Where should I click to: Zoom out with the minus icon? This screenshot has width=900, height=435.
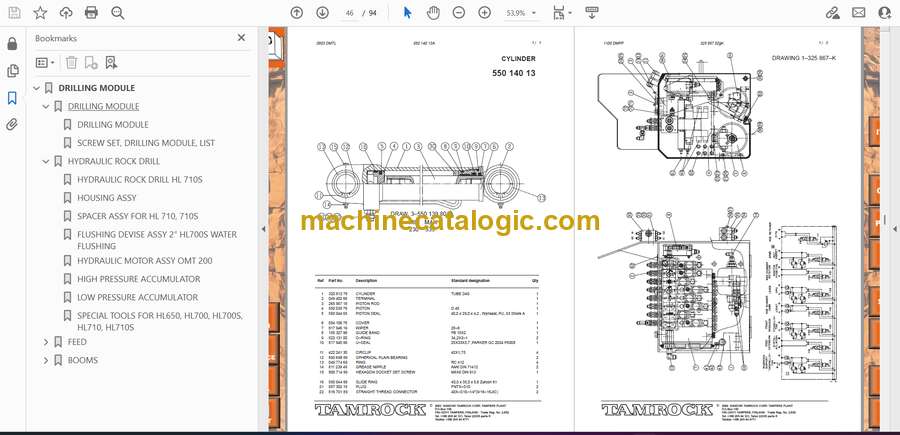click(459, 13)
